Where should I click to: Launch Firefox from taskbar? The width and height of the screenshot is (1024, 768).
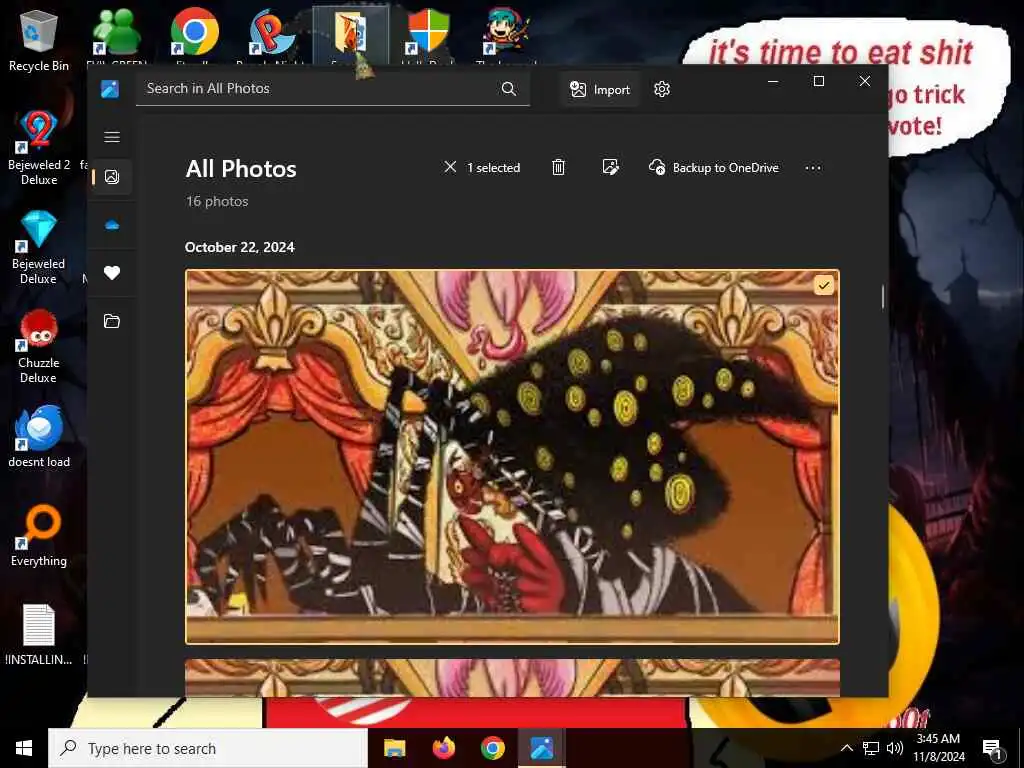(x=444, y=748)
